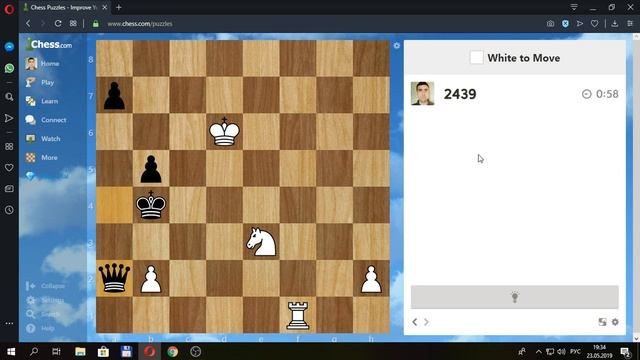640x360 pixels.
Task: Open Chrome from the taskbar
Action: pos(172,351)
